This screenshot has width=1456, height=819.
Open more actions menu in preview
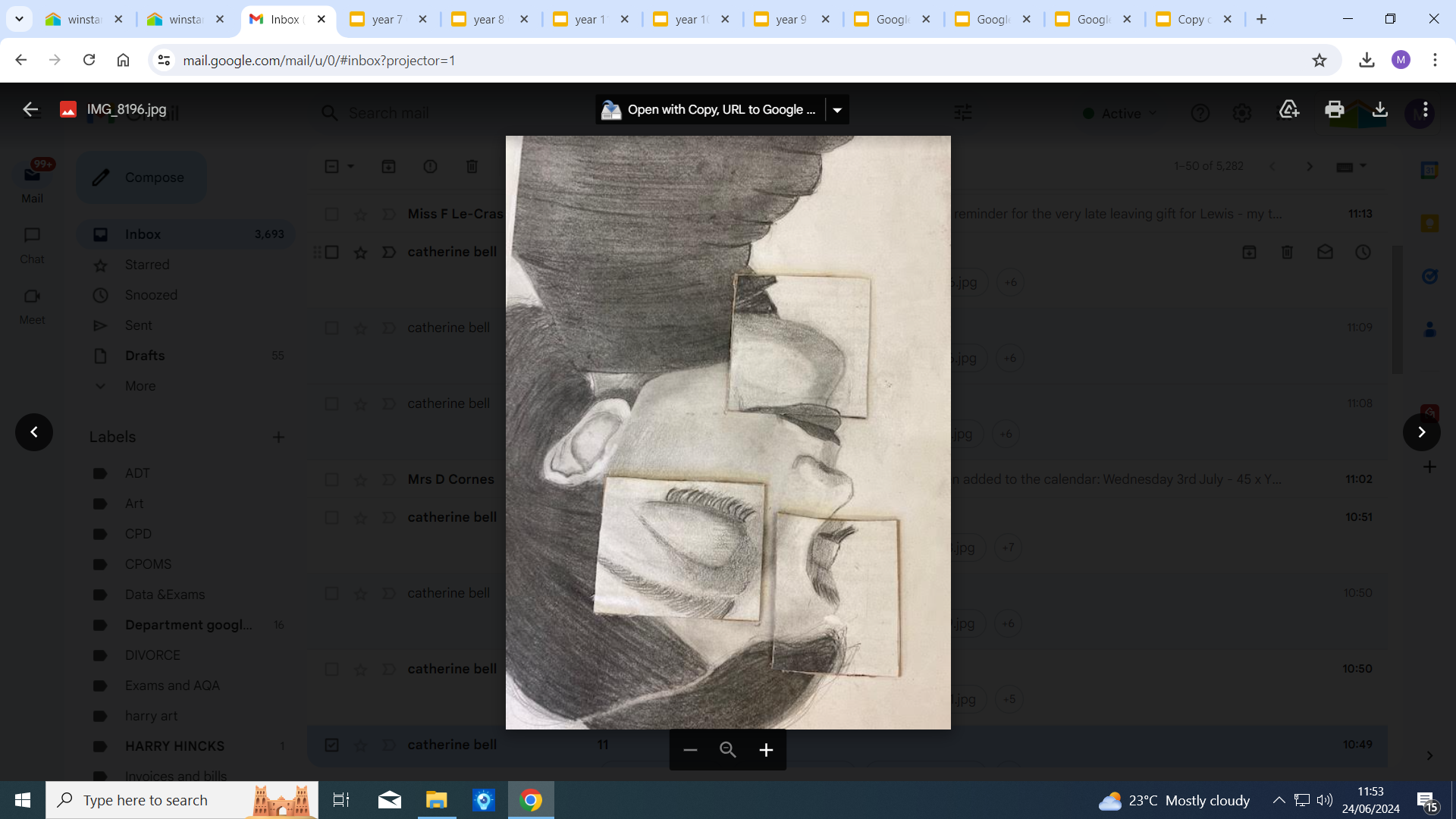coord(1426,109)
